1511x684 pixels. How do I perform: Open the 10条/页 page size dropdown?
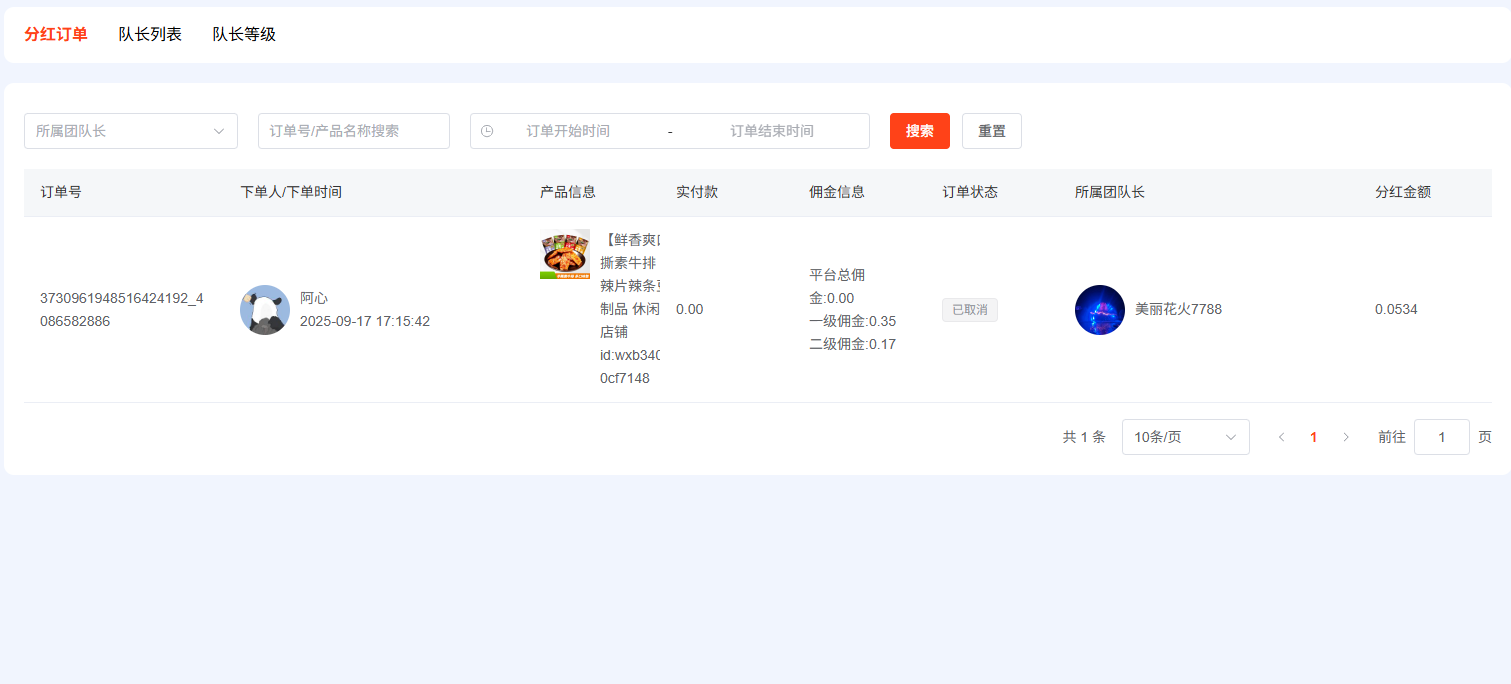[x=1185, y=437]
